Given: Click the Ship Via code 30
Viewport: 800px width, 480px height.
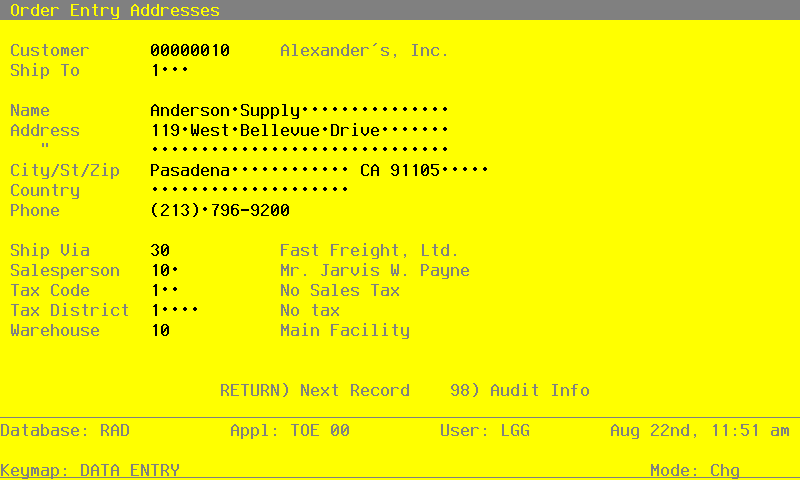Looking at the screenshot, I should [x=160, y=250].
